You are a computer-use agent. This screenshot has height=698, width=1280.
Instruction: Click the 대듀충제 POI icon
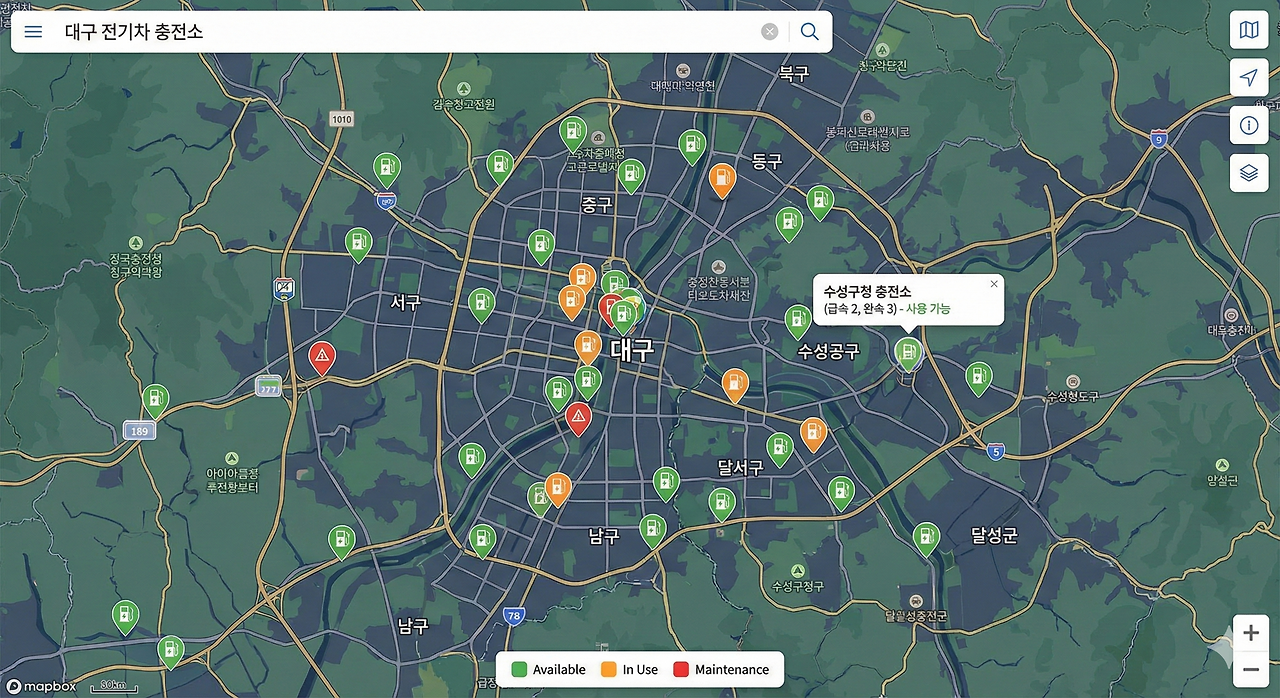coord(1232,313)
